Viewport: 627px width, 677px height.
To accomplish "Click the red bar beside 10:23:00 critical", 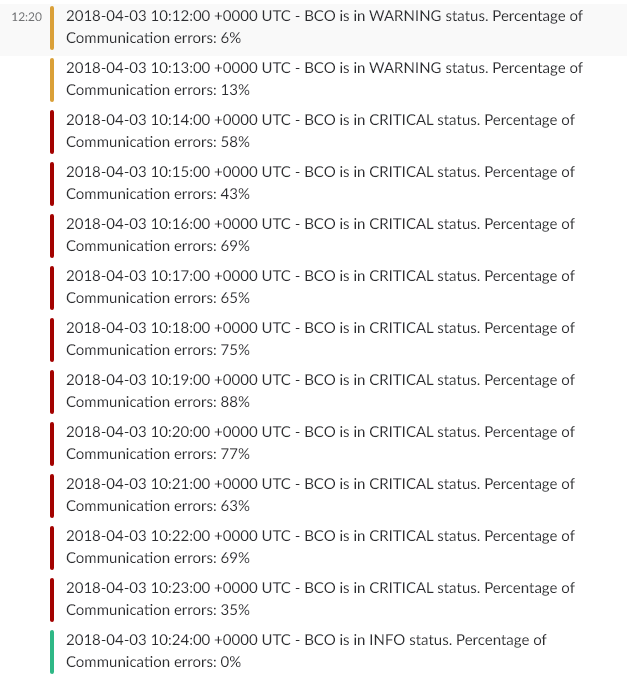I will pyautogui.click(x=52, y=600).
